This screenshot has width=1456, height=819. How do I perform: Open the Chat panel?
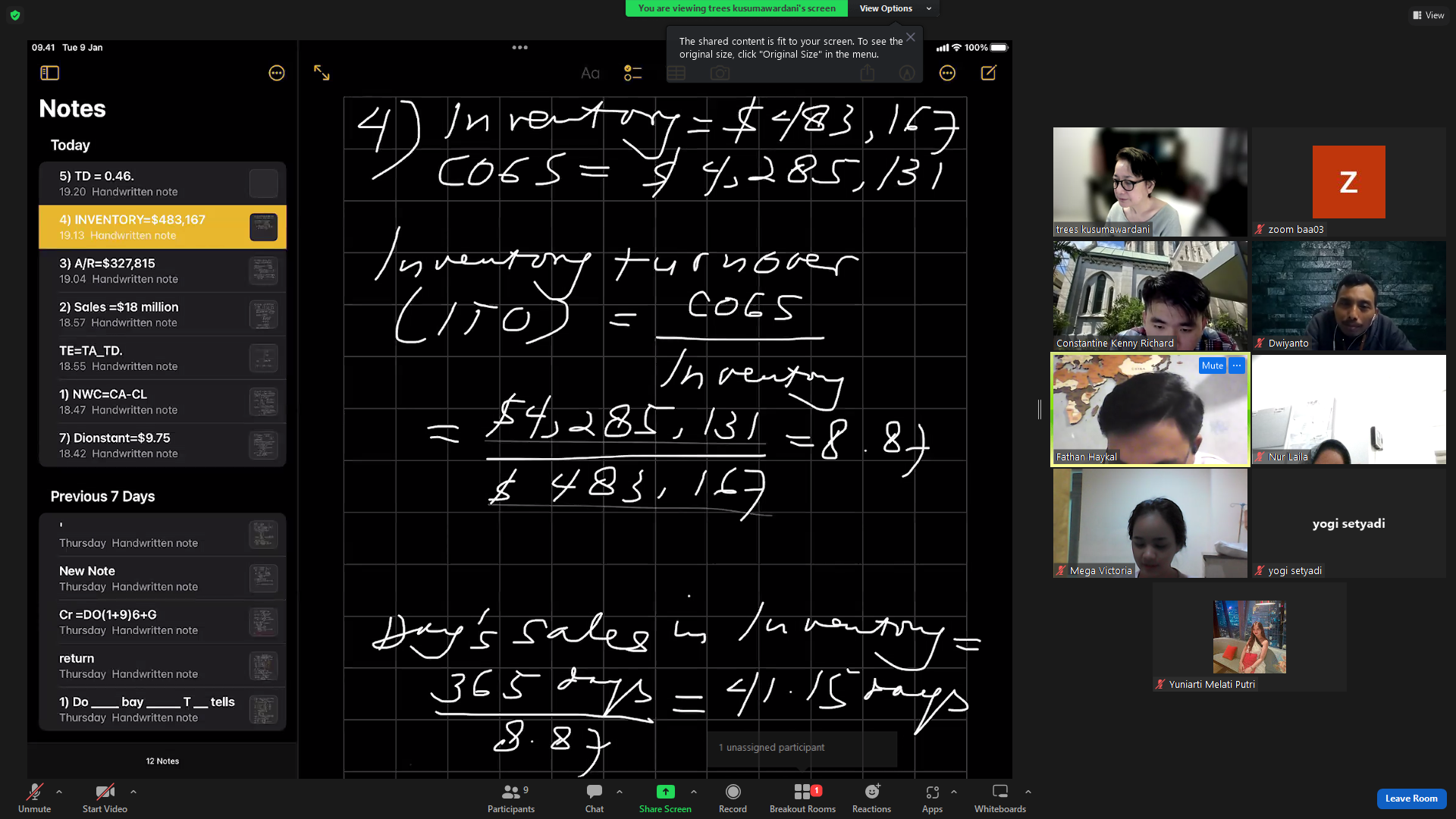595,798
